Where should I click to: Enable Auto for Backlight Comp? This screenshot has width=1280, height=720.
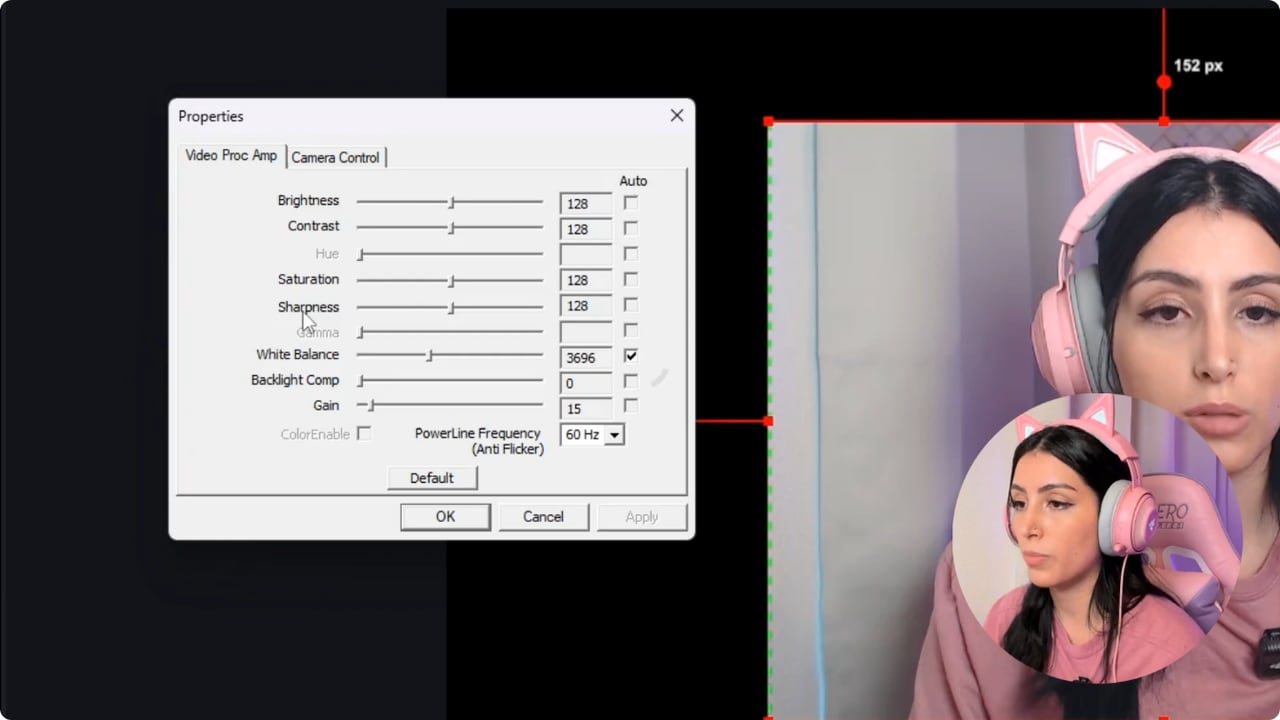coord(631,381)
